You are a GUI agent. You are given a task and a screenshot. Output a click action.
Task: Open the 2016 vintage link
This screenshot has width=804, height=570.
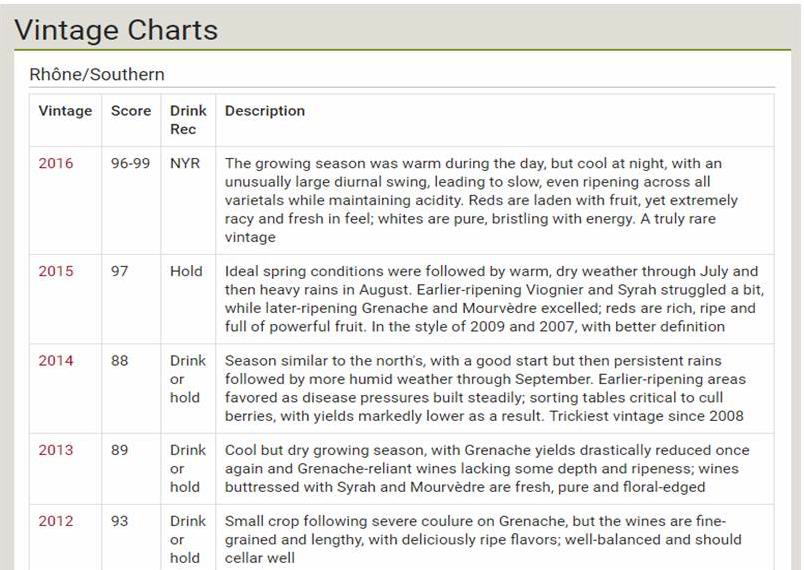point(56,164)
